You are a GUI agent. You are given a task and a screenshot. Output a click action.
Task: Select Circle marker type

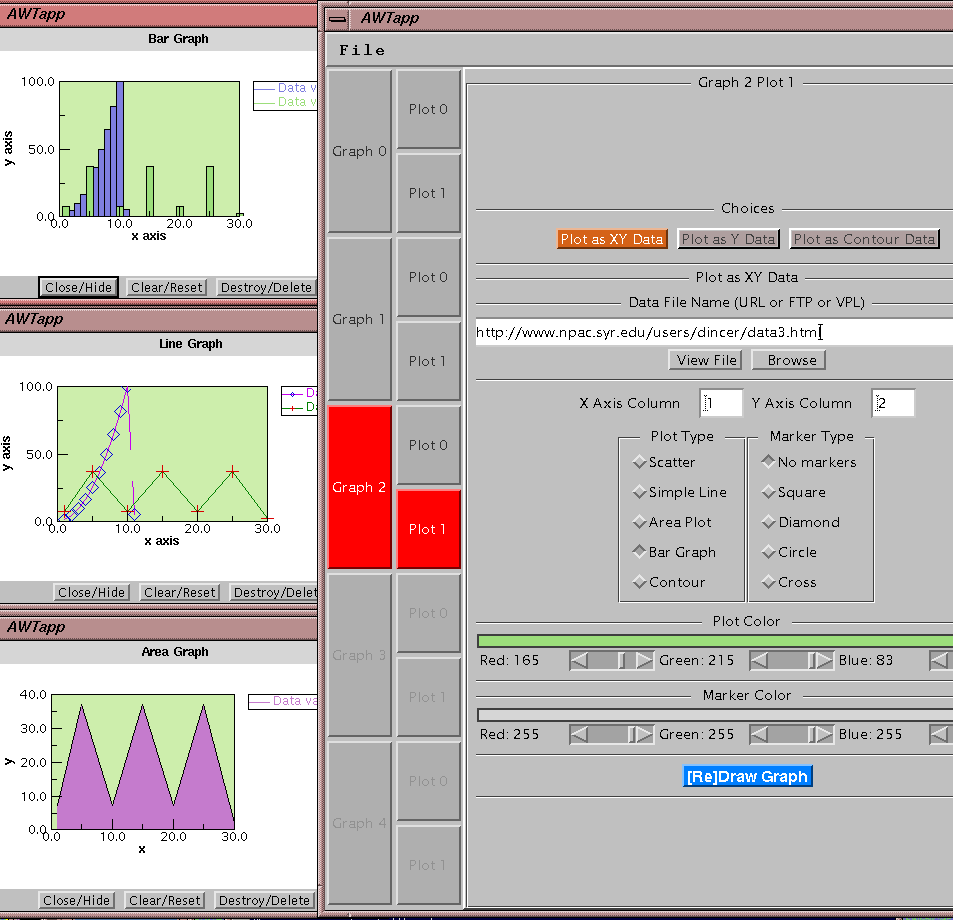pos(789,552)
